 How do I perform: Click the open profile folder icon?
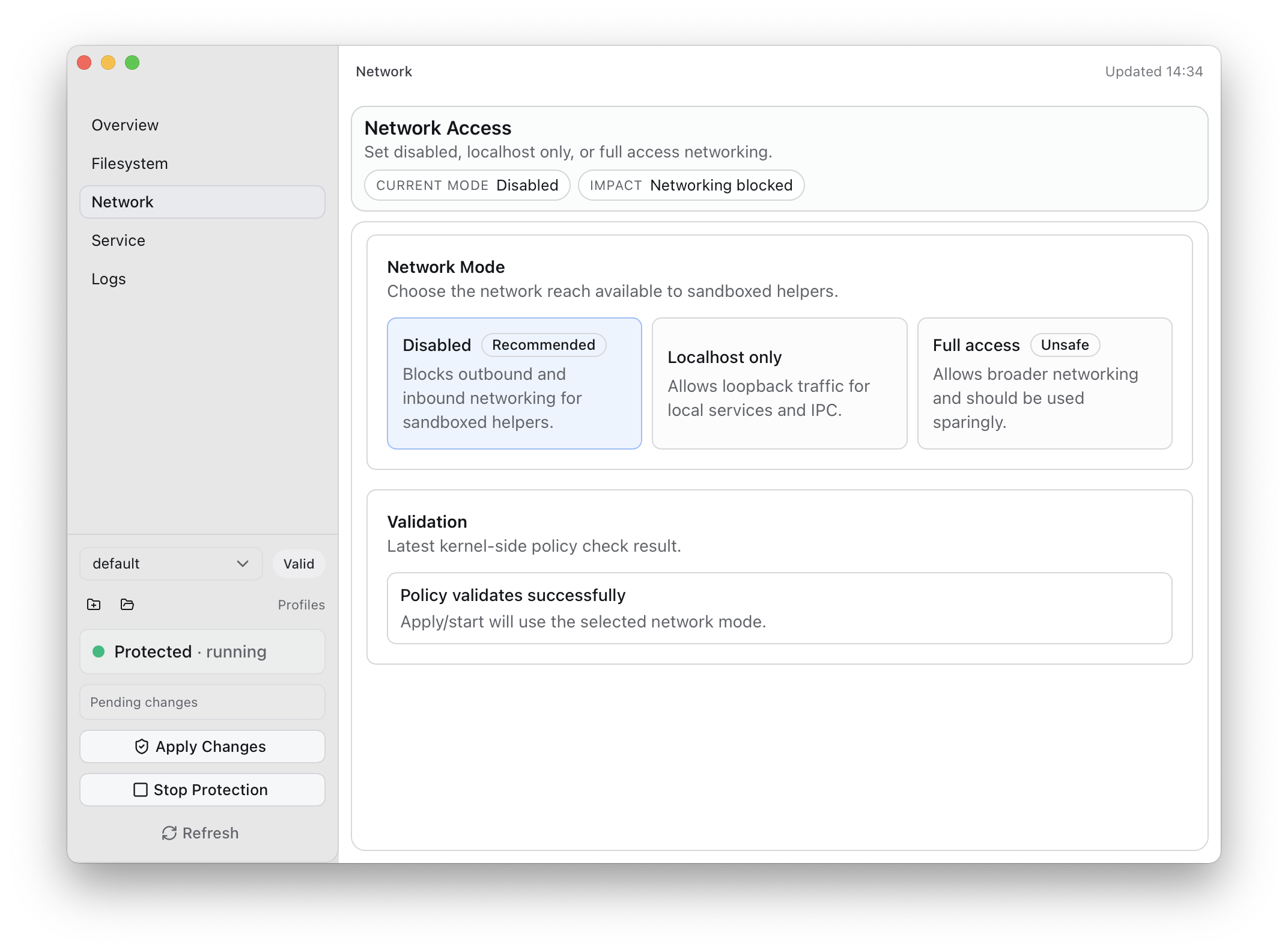[x=127, y=604]
